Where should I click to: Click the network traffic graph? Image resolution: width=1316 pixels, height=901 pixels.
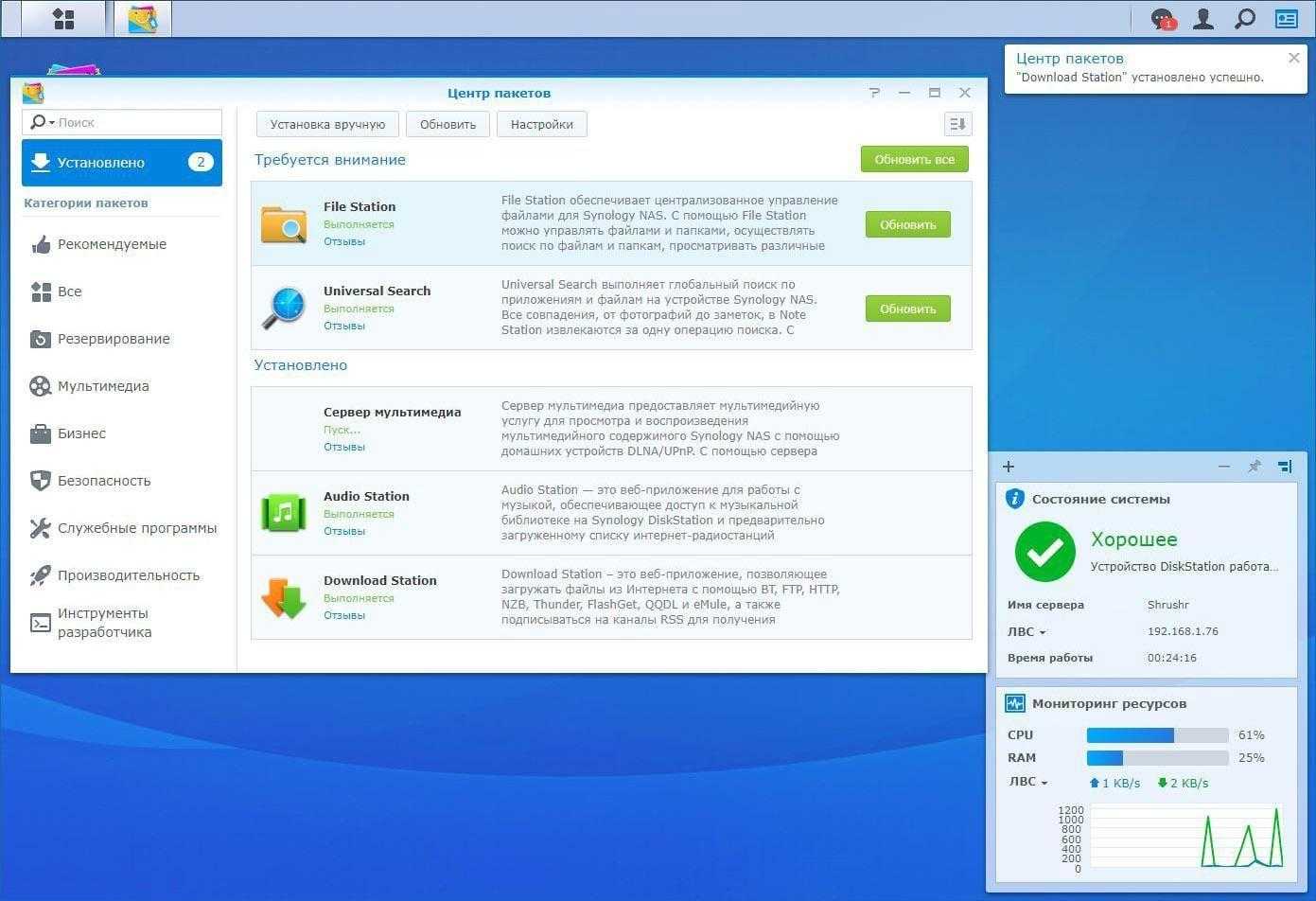1187,837
